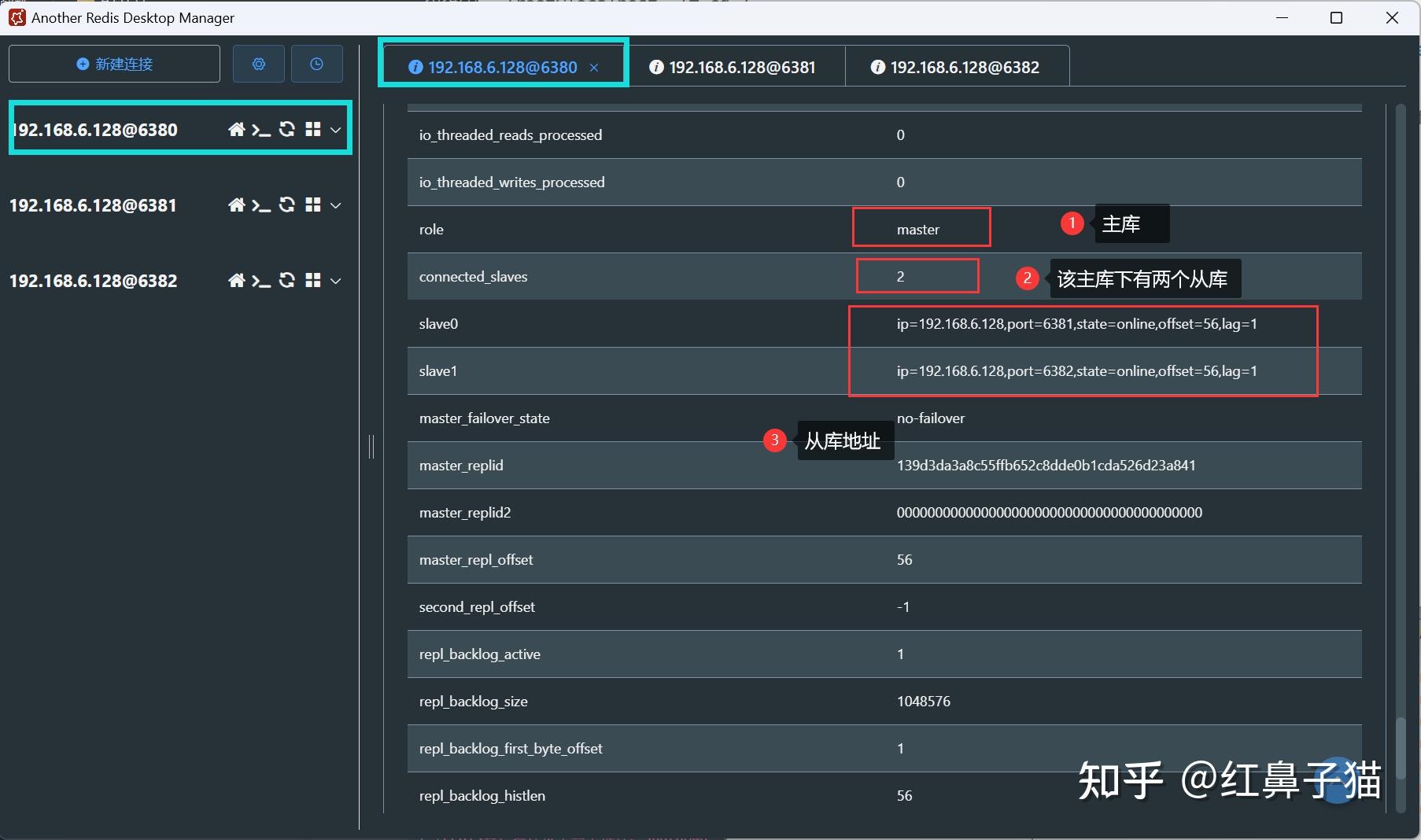Click the home icon on the 6381 connection
The image size is (1421, 840).
tap(238, 205)
